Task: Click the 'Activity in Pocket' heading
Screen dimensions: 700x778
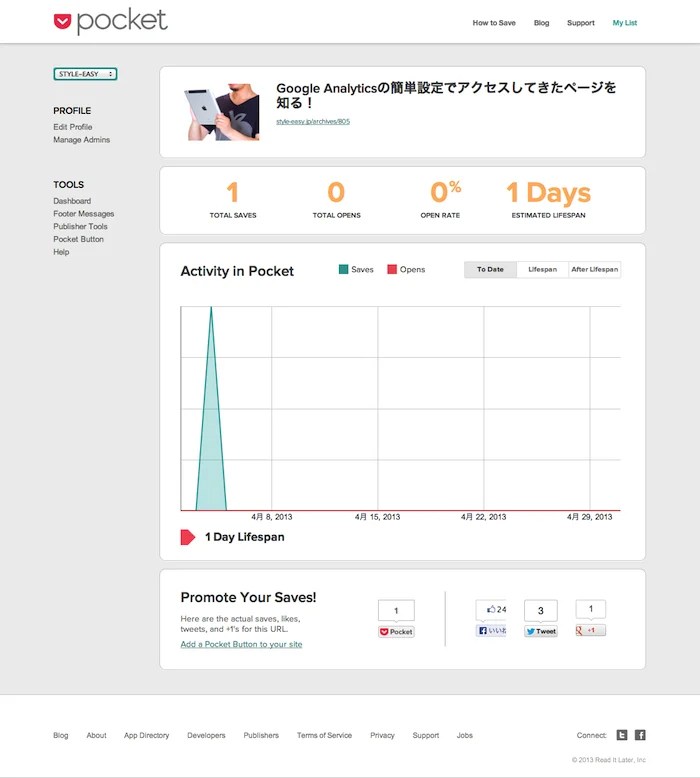Action: pyautogui.click(x=237, y=271)
